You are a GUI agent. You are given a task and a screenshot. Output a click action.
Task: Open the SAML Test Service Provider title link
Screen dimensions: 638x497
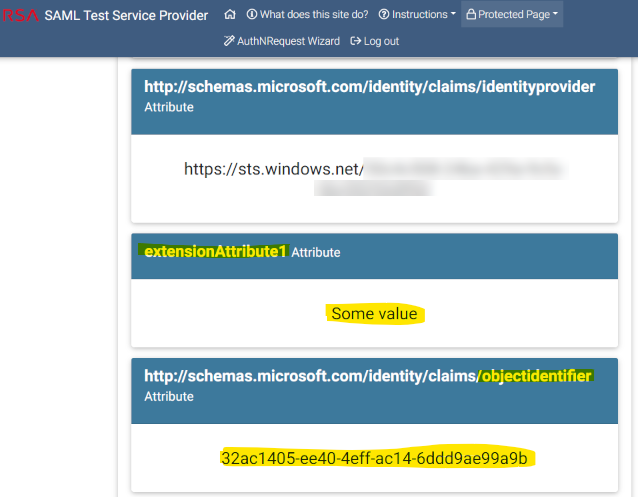pos(126,15)
